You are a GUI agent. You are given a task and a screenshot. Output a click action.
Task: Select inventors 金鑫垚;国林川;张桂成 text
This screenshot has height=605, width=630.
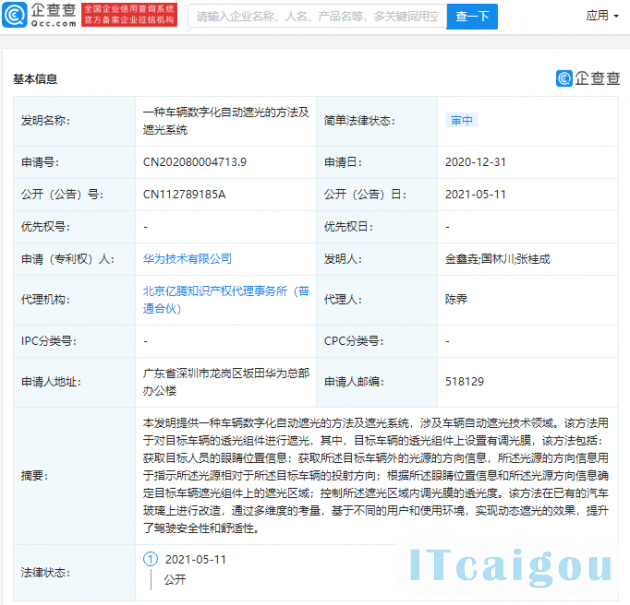click(x=497, y=259)
